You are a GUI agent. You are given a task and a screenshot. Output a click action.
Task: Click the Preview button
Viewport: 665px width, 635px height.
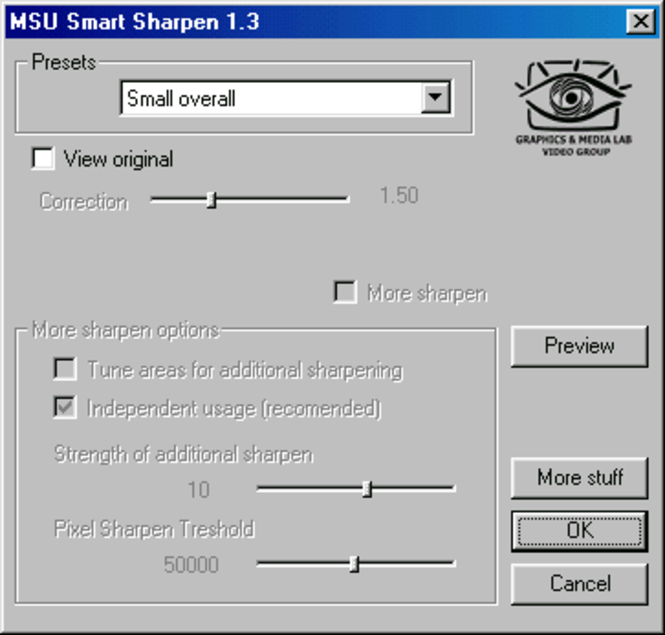(579, 346)
